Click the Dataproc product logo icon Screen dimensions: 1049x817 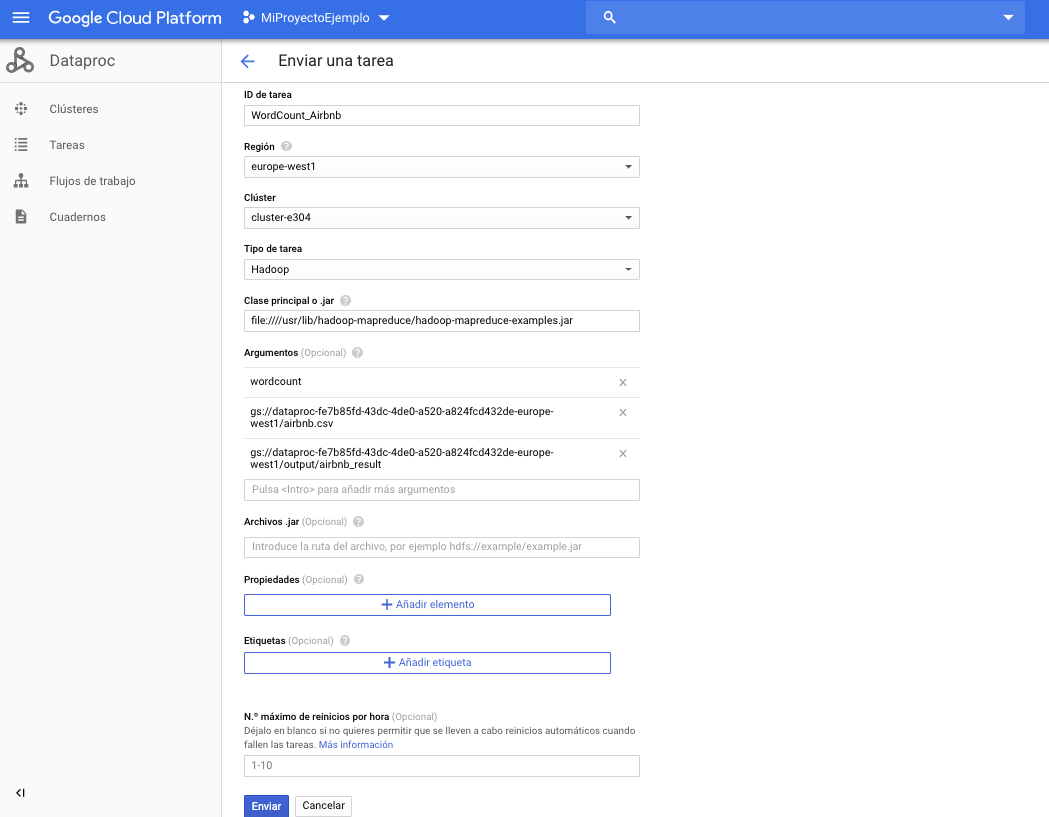[x=20, y=60]
